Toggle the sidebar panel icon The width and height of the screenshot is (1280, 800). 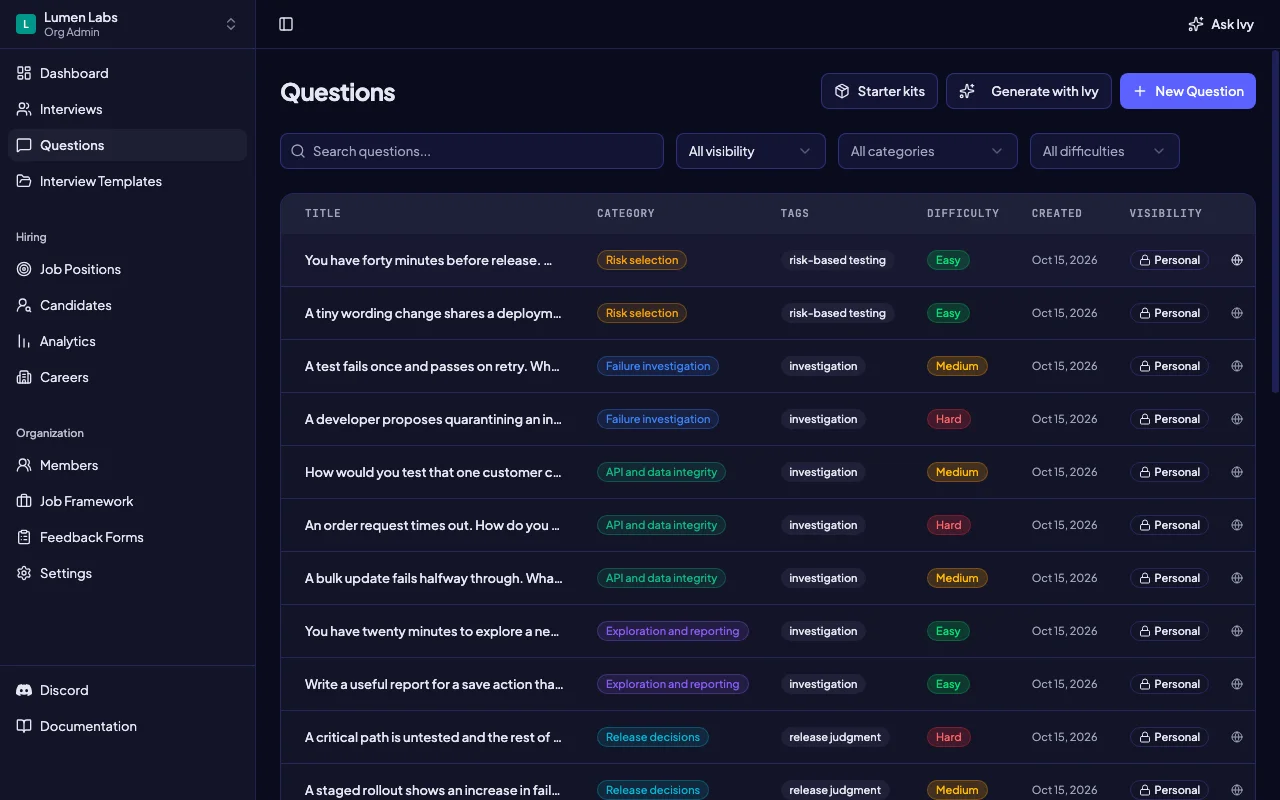pyautogui.click(x=286, y=24)
